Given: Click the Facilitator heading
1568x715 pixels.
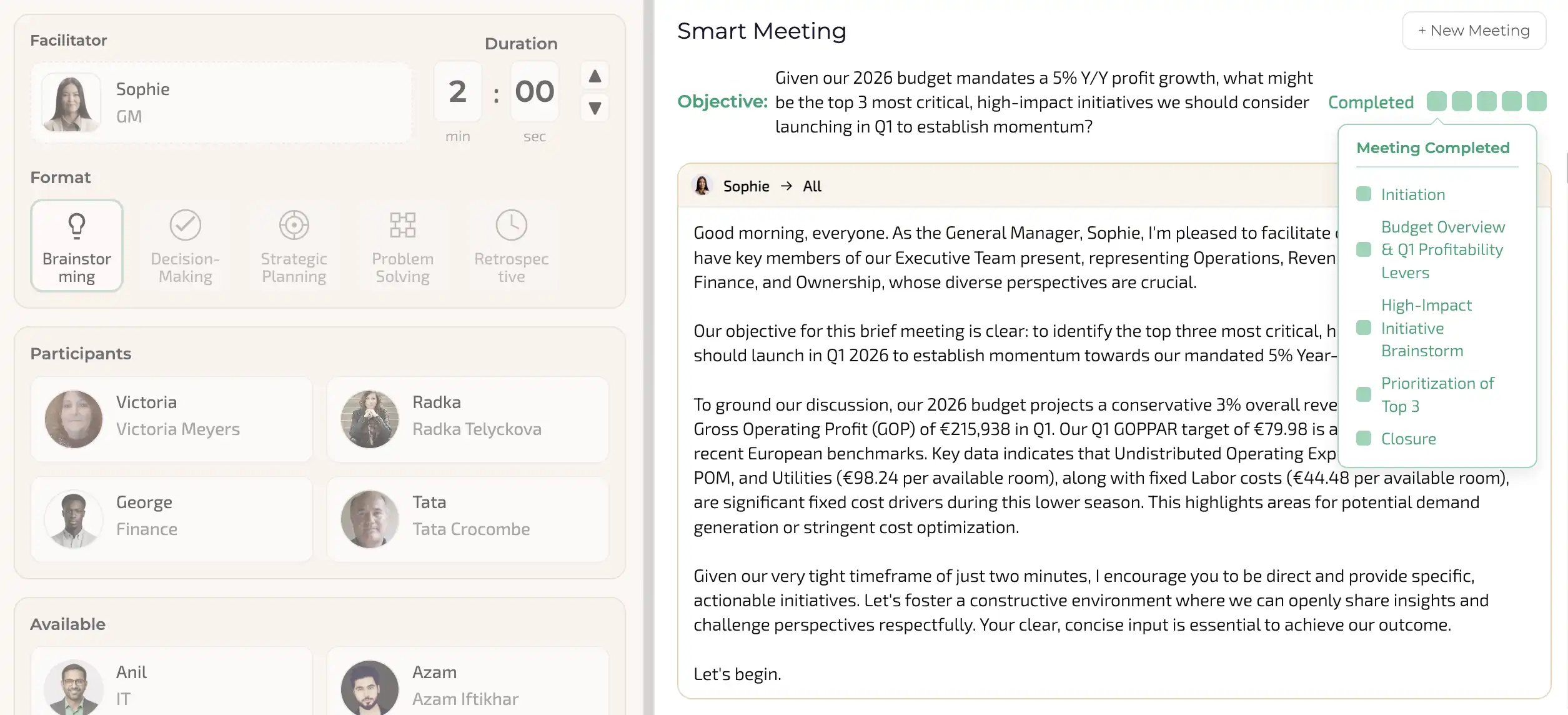Looking at the screenshot, I should [69, 41].
